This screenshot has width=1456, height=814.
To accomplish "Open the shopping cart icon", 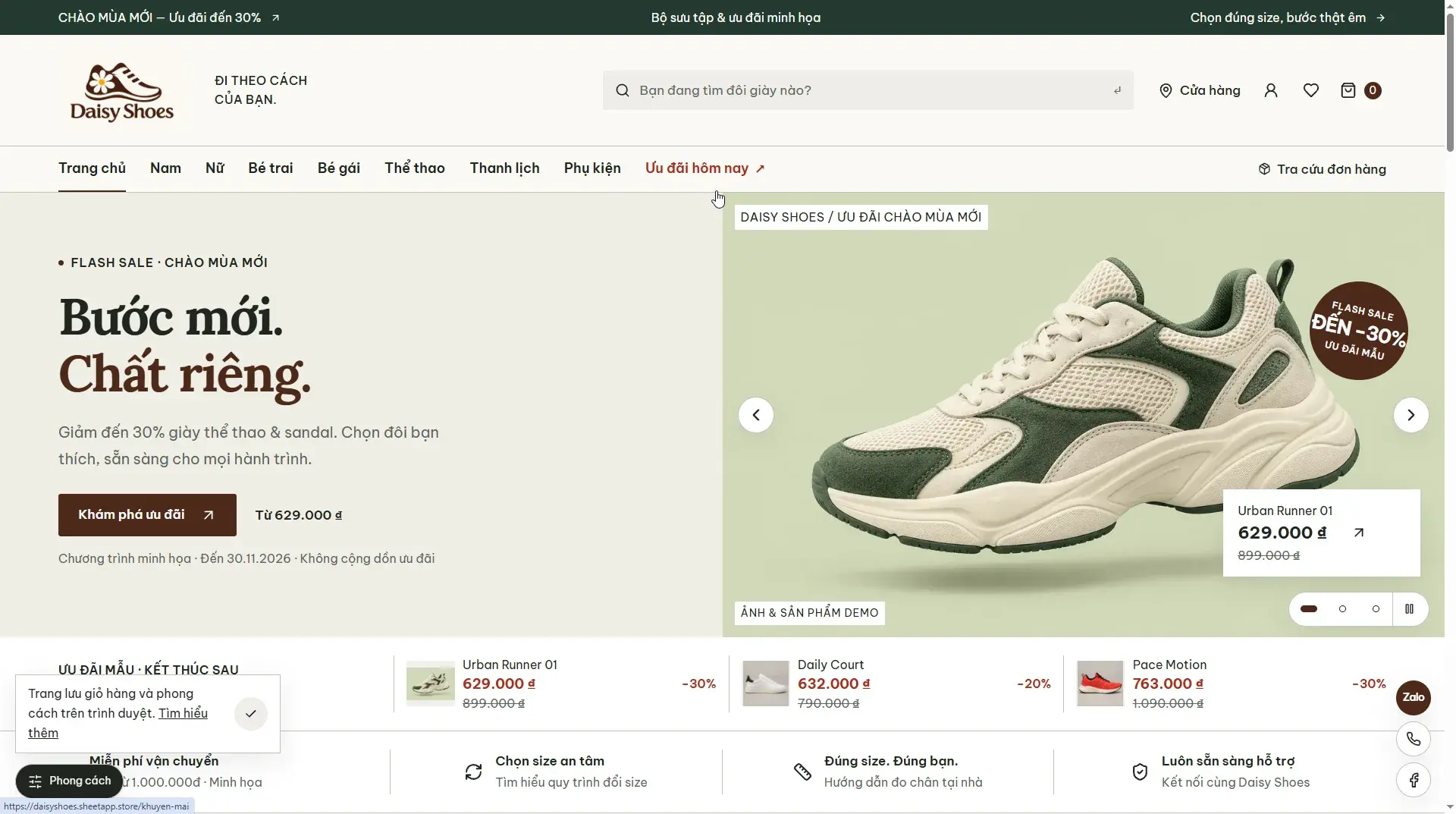I will tap(1348, 90).
